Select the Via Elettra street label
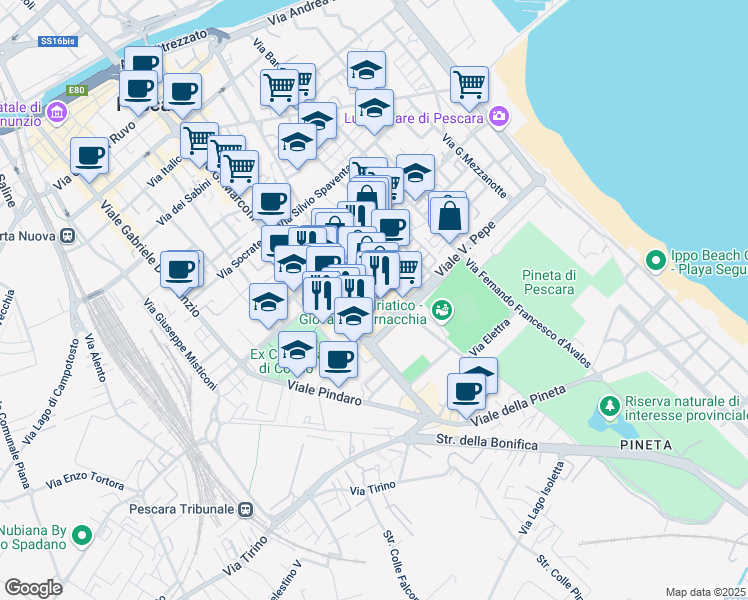 tap(490, 337)
